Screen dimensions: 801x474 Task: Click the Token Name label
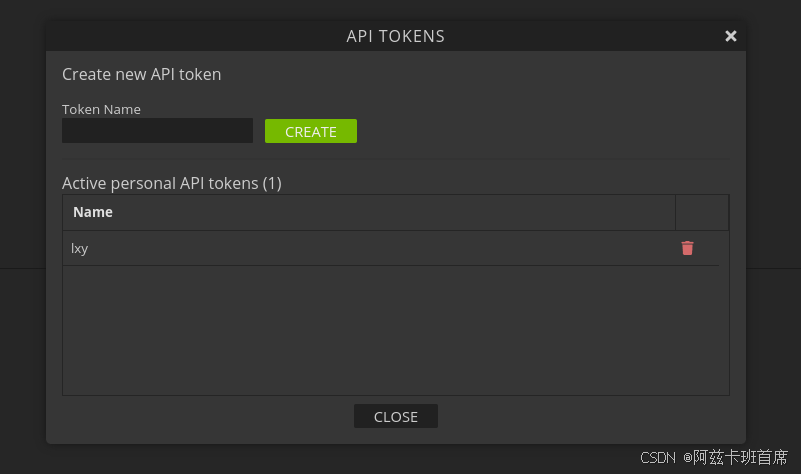[101, 109]
